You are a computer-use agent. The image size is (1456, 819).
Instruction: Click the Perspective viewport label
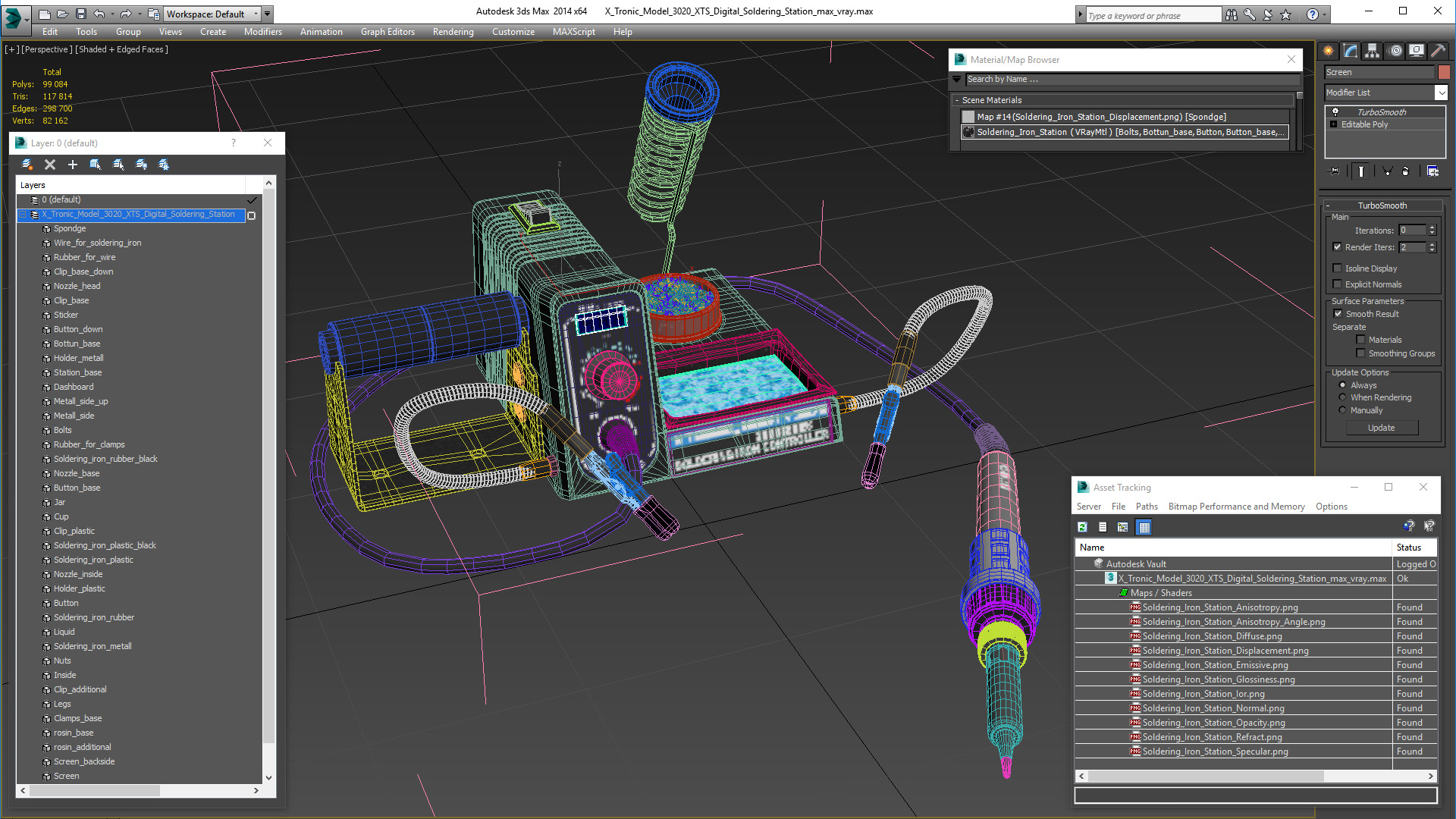(x=47, y=49)
